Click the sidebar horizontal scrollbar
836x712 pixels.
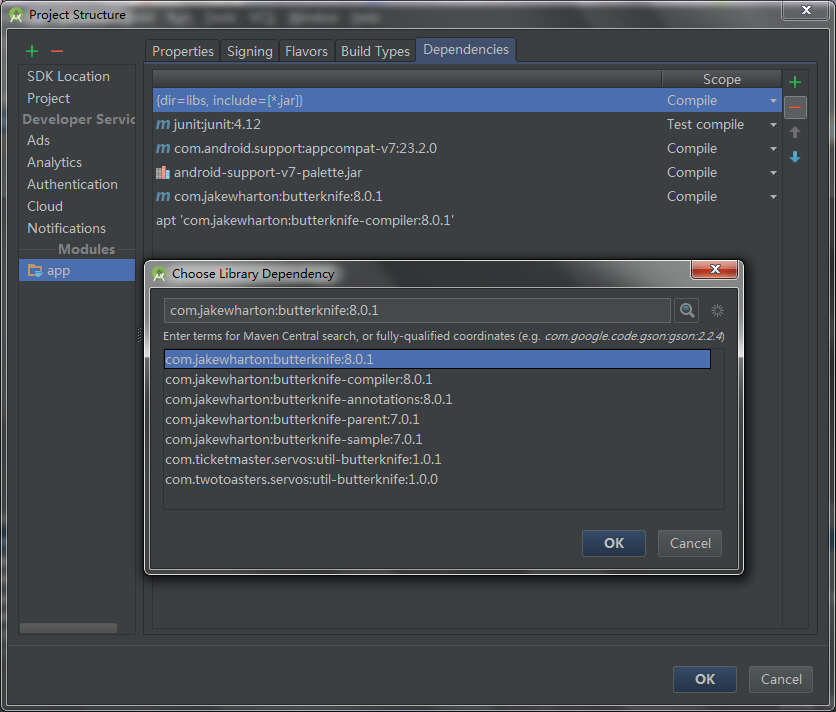click(68, 628)
